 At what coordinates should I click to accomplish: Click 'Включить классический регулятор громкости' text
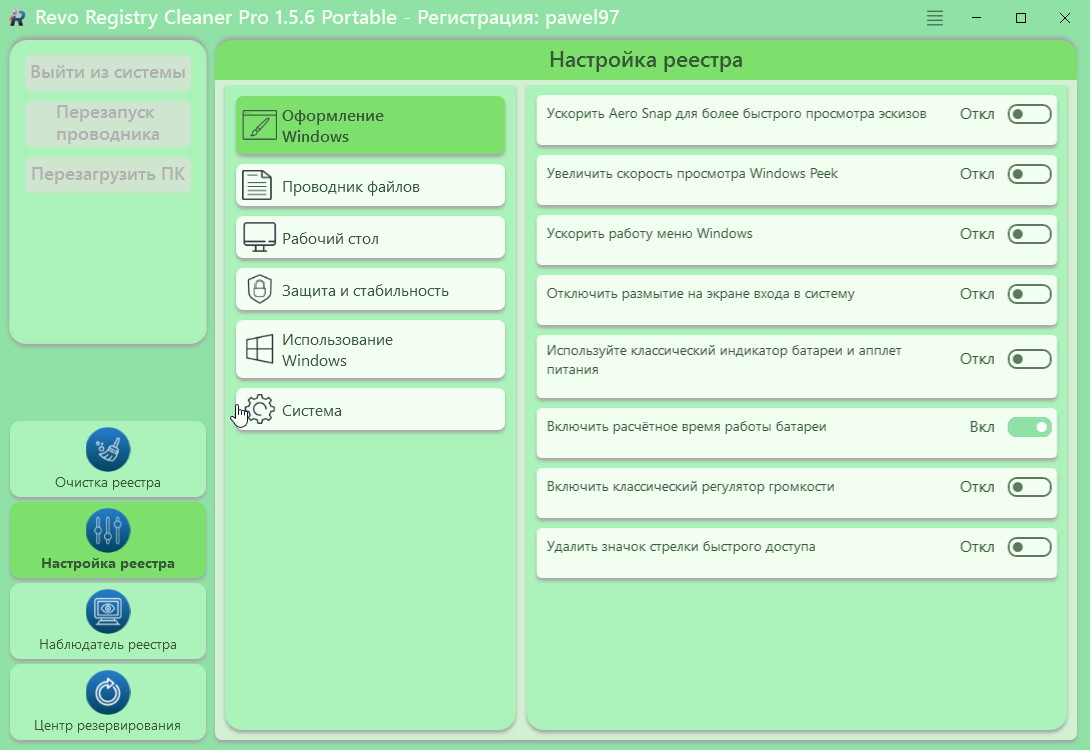coord(690,486)
